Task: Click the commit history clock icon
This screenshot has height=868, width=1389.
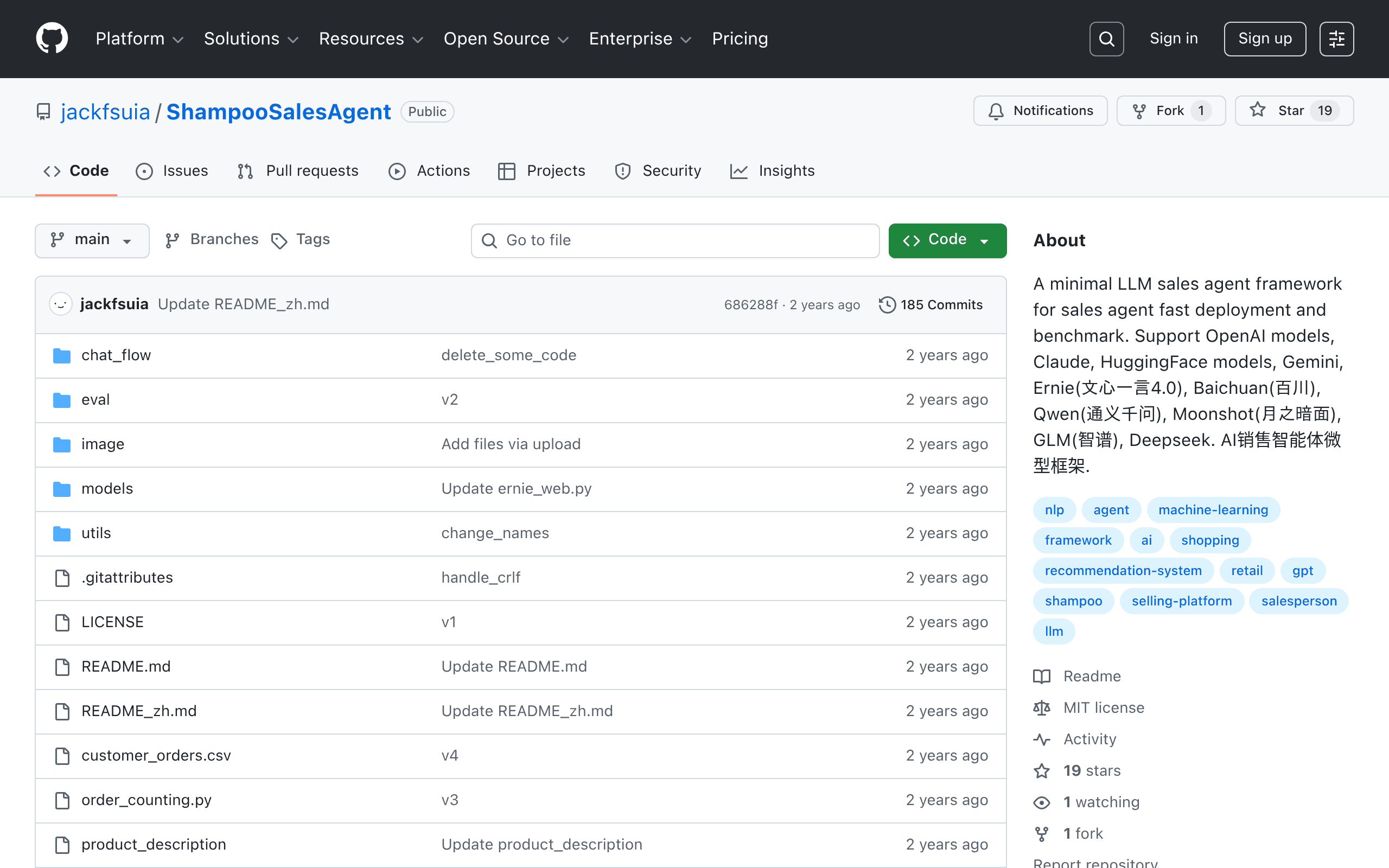Action: (887, 305)
